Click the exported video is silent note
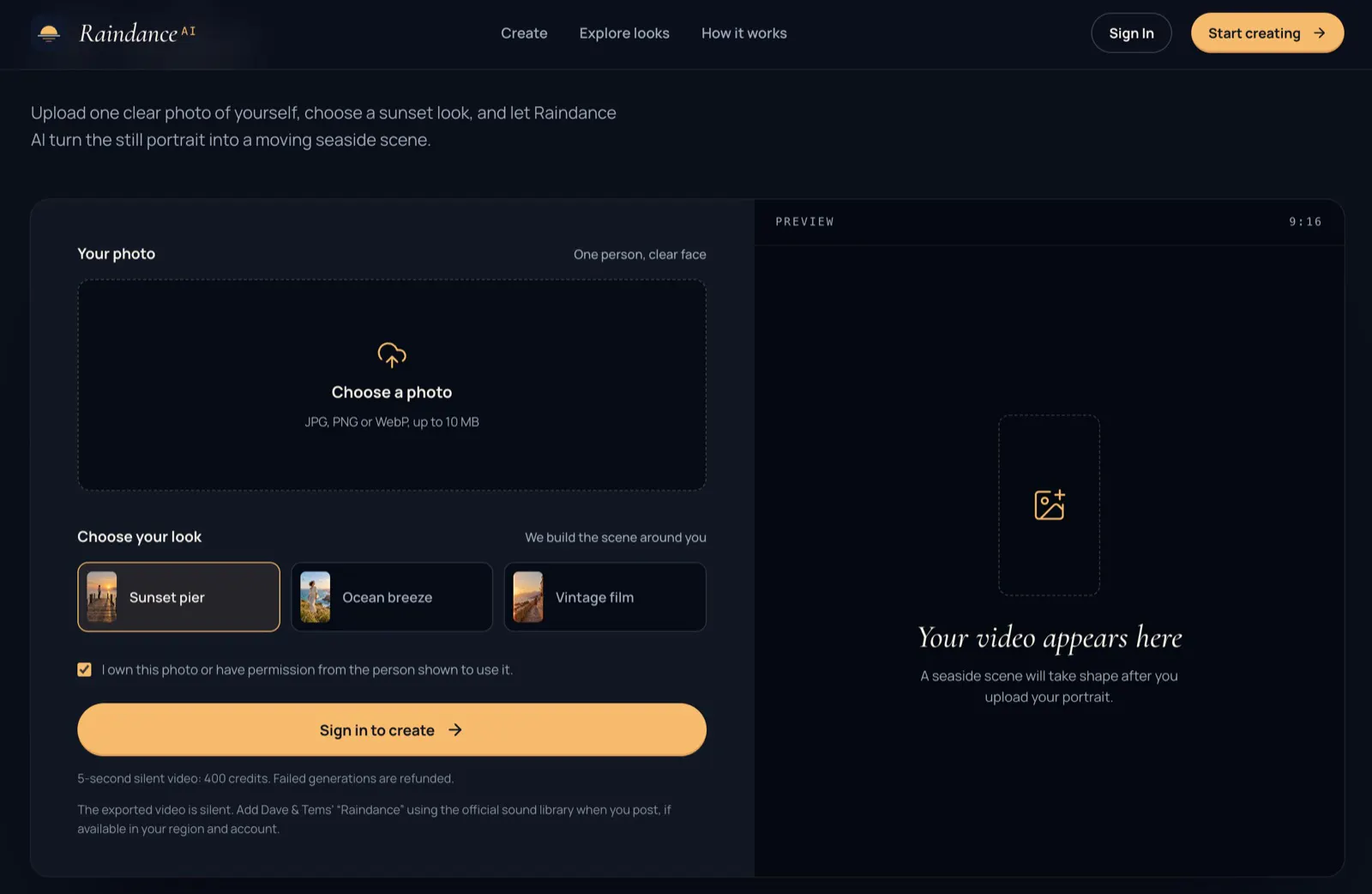1372x894 pixels. click(x=374, y=819)
